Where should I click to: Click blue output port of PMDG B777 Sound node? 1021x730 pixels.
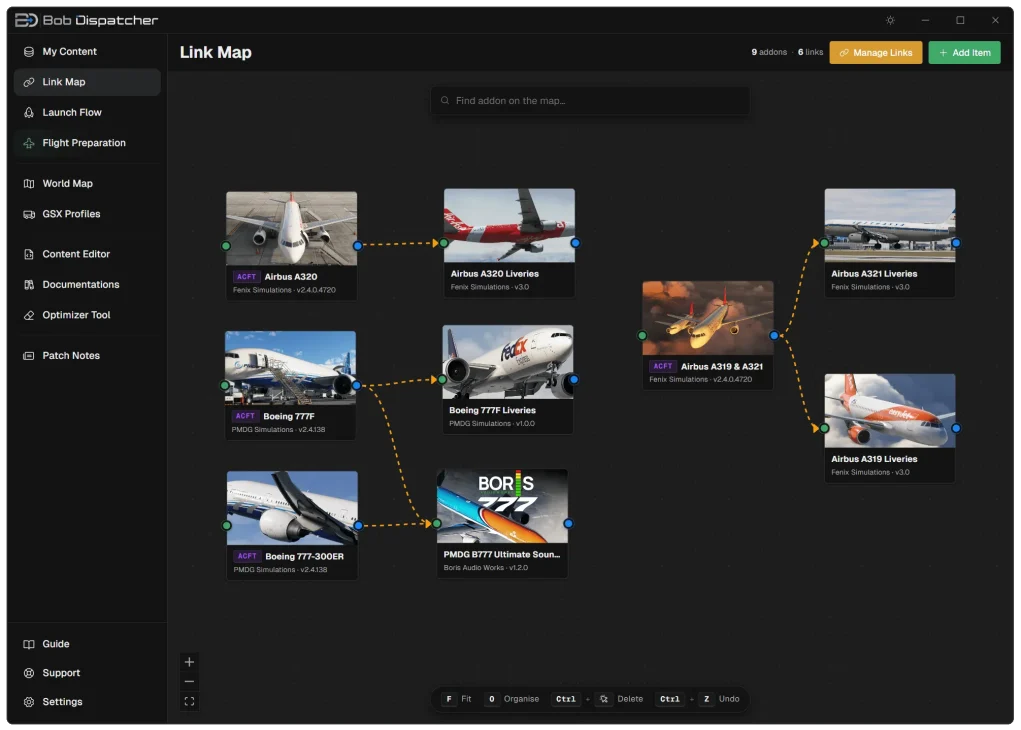tap(568, 524)
